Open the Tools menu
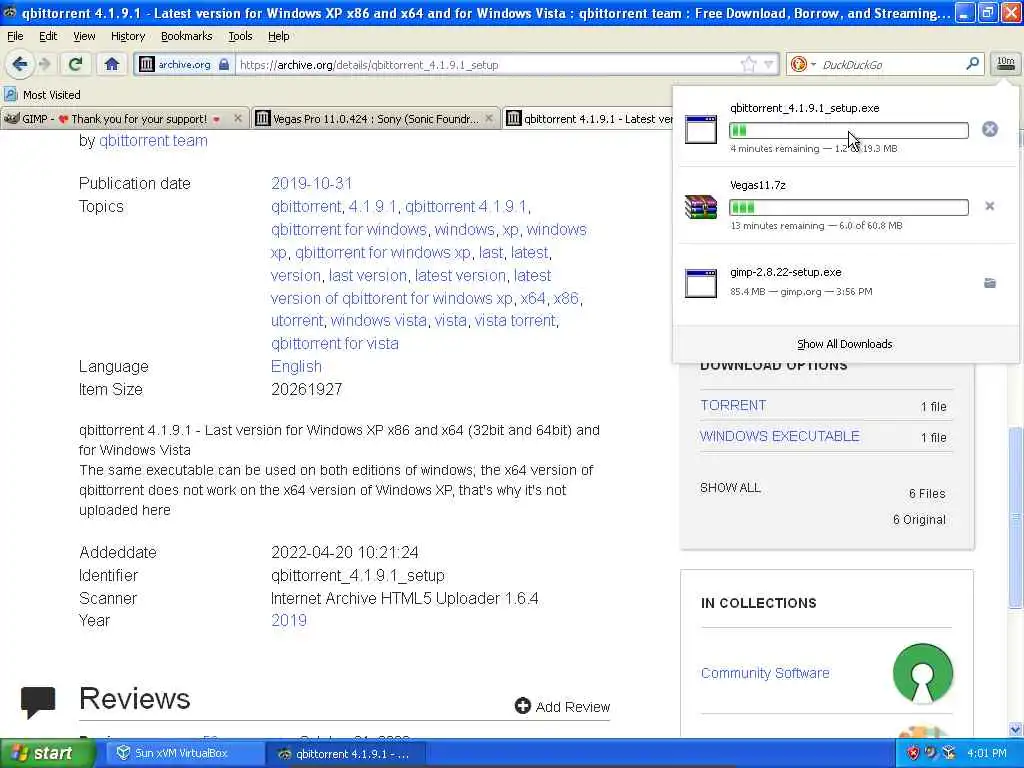This screenshot has width=1024, height=768. [240, 36]
